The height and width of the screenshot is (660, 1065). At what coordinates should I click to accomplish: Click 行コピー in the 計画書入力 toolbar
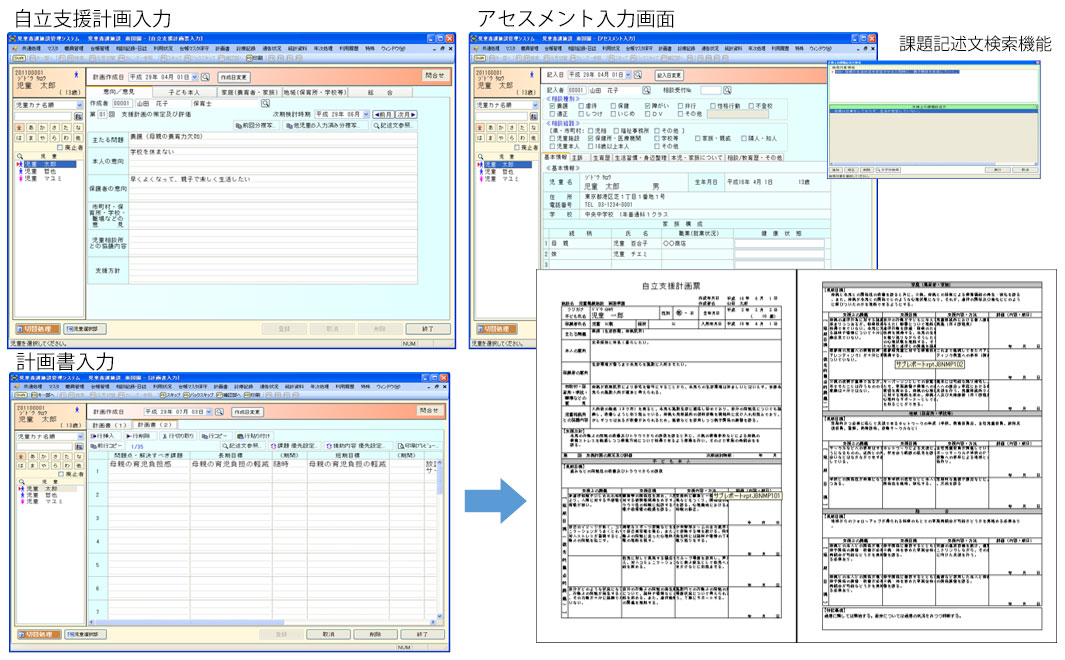pos(214,436)
